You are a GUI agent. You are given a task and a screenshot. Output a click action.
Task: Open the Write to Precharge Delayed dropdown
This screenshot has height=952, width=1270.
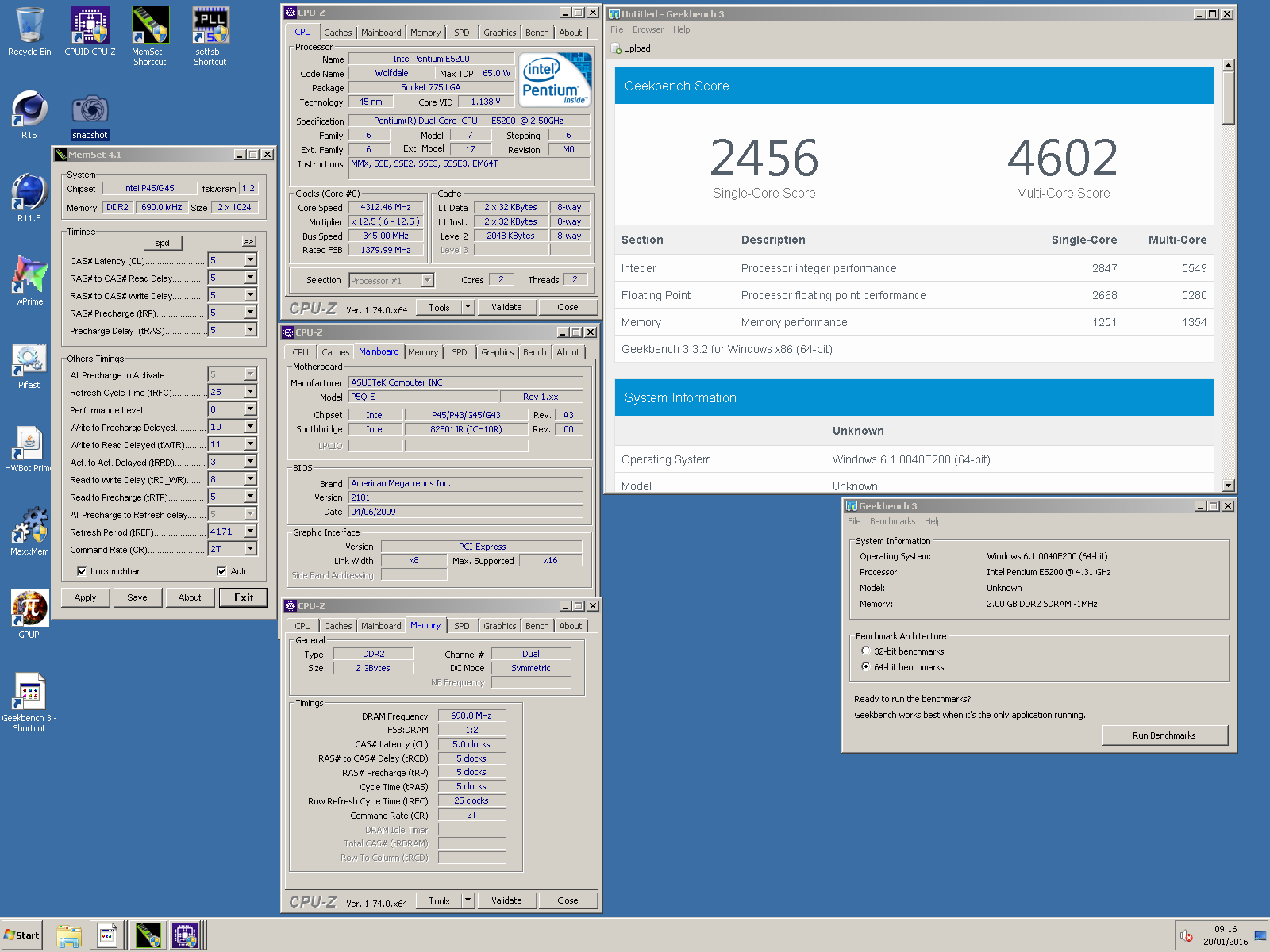[251, 427]
